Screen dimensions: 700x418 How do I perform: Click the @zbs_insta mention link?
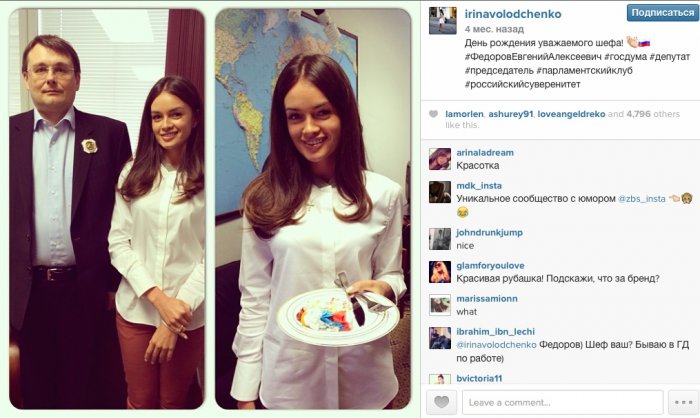tap(642, 199)
